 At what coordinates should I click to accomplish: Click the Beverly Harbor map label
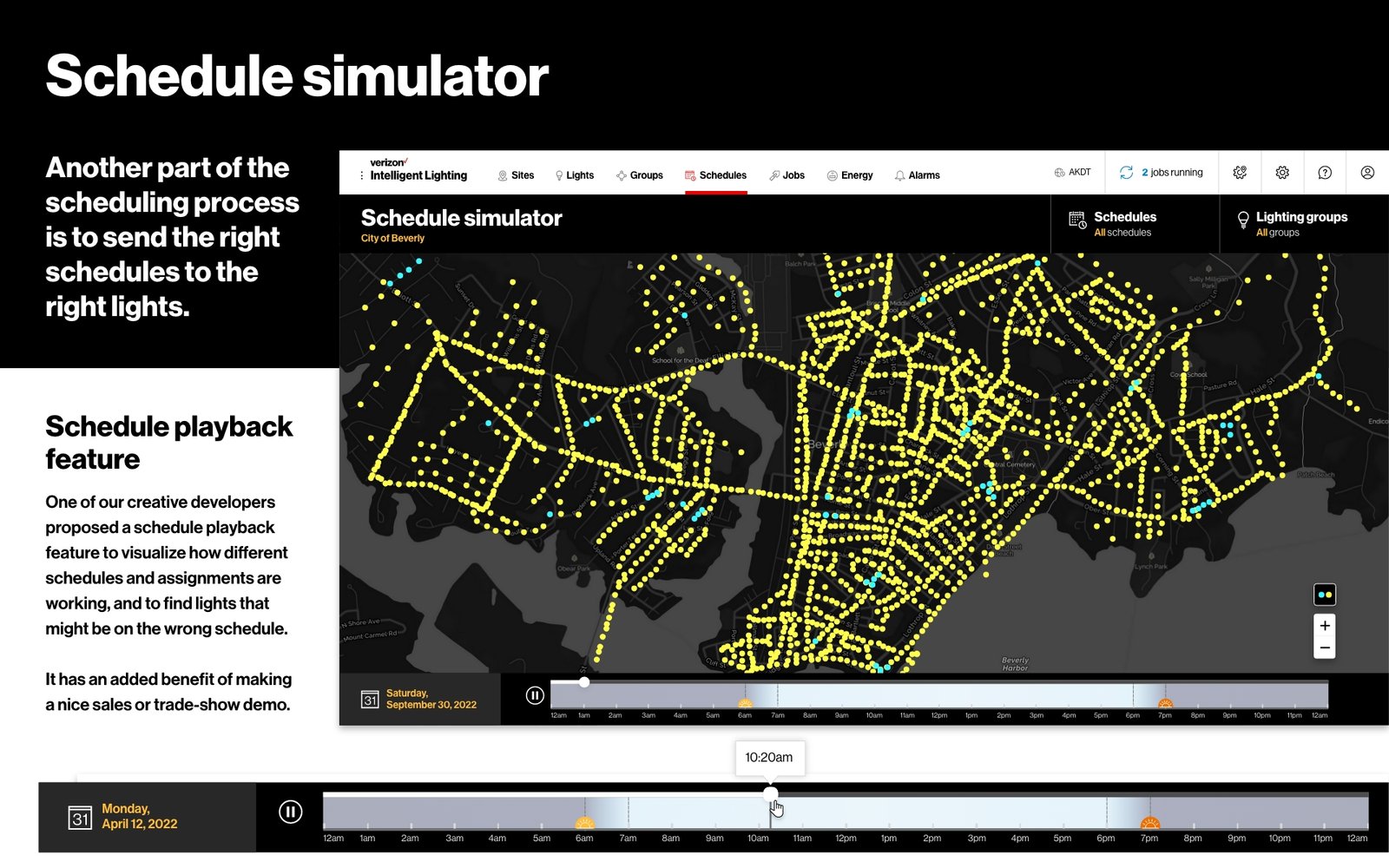point(1015,664)
